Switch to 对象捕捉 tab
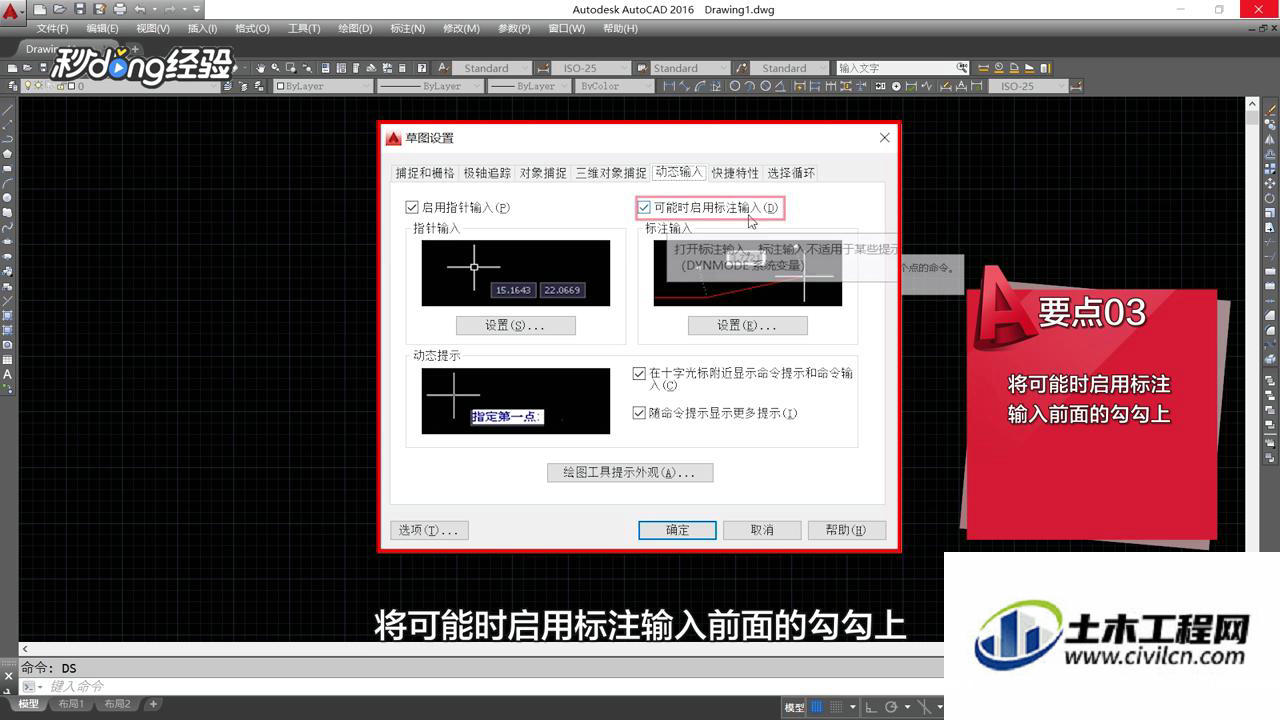The width and height of the screenshot is (1280, 720). (543, 173)
